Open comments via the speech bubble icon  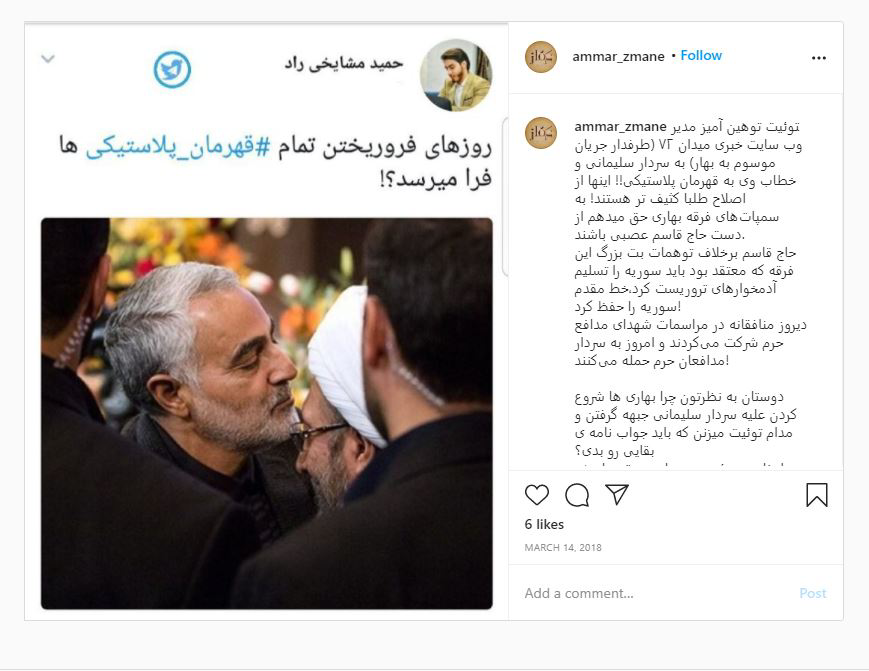[x=577, y=495]
